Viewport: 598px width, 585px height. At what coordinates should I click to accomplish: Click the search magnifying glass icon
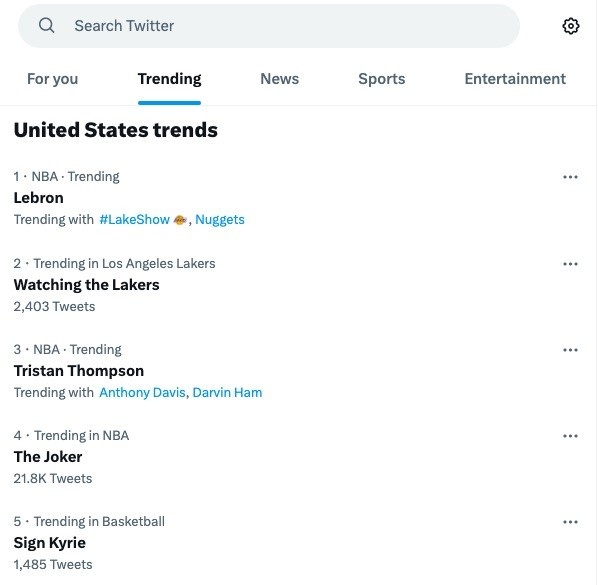[x=47, y=26]
